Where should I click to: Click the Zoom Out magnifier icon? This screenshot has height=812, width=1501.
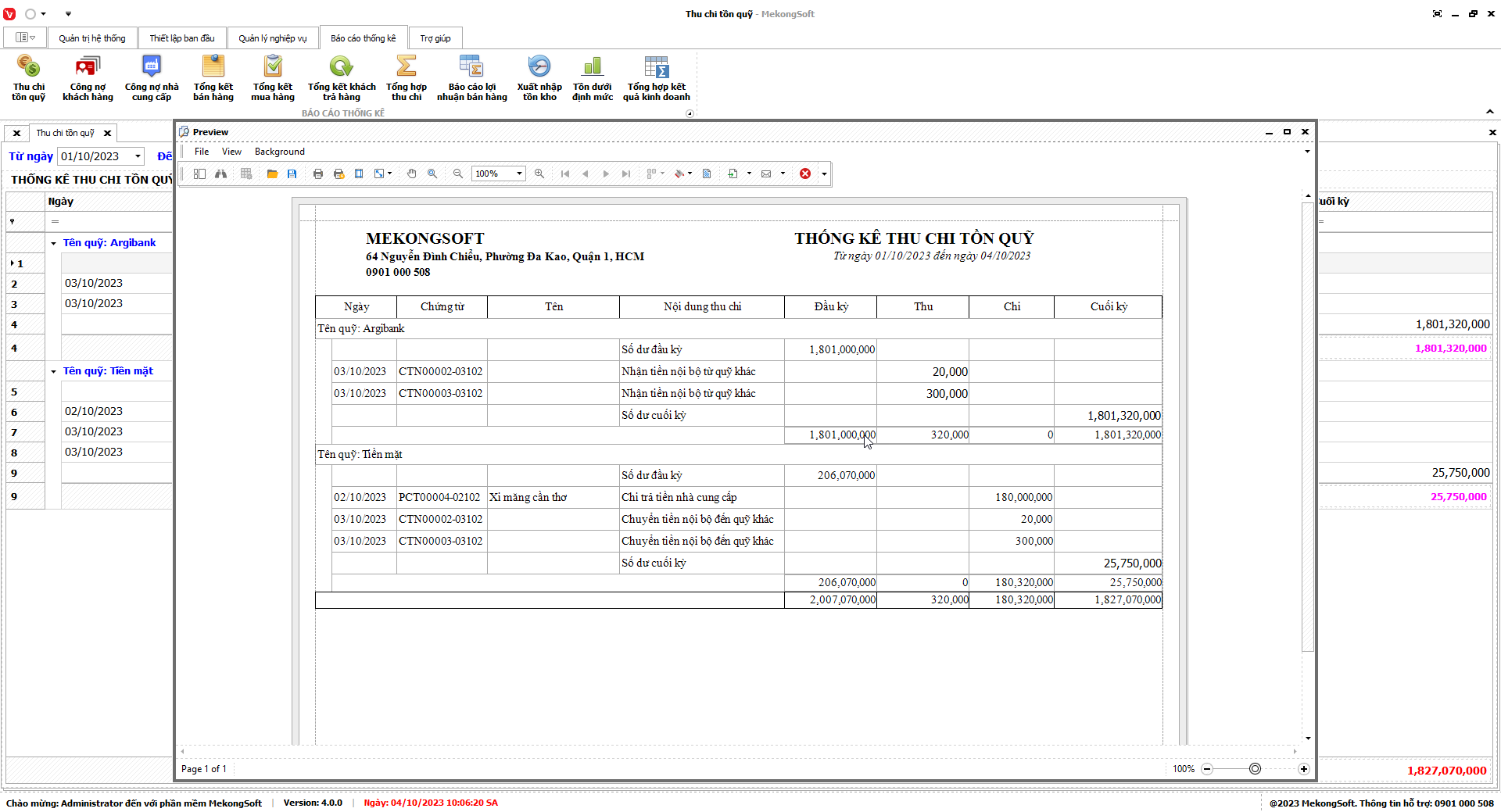[x=458, y=173]
